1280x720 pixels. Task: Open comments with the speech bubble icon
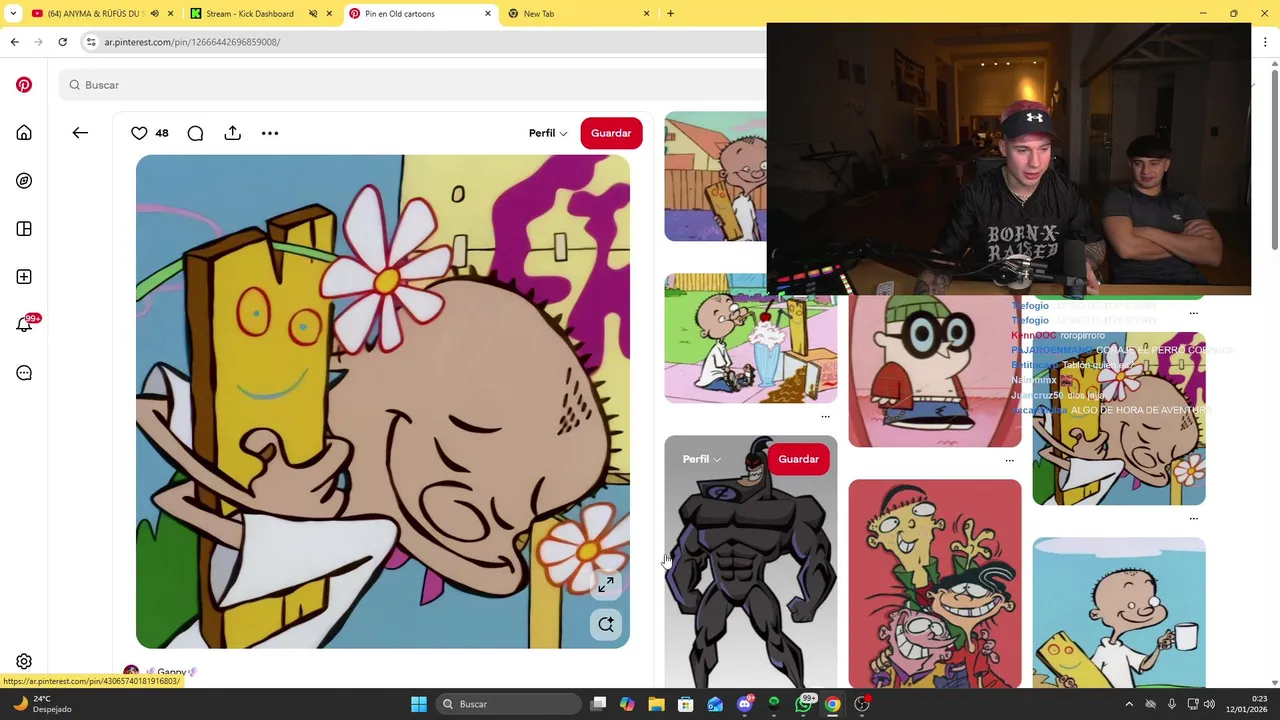pyautogui.click(x=195, y=133)
